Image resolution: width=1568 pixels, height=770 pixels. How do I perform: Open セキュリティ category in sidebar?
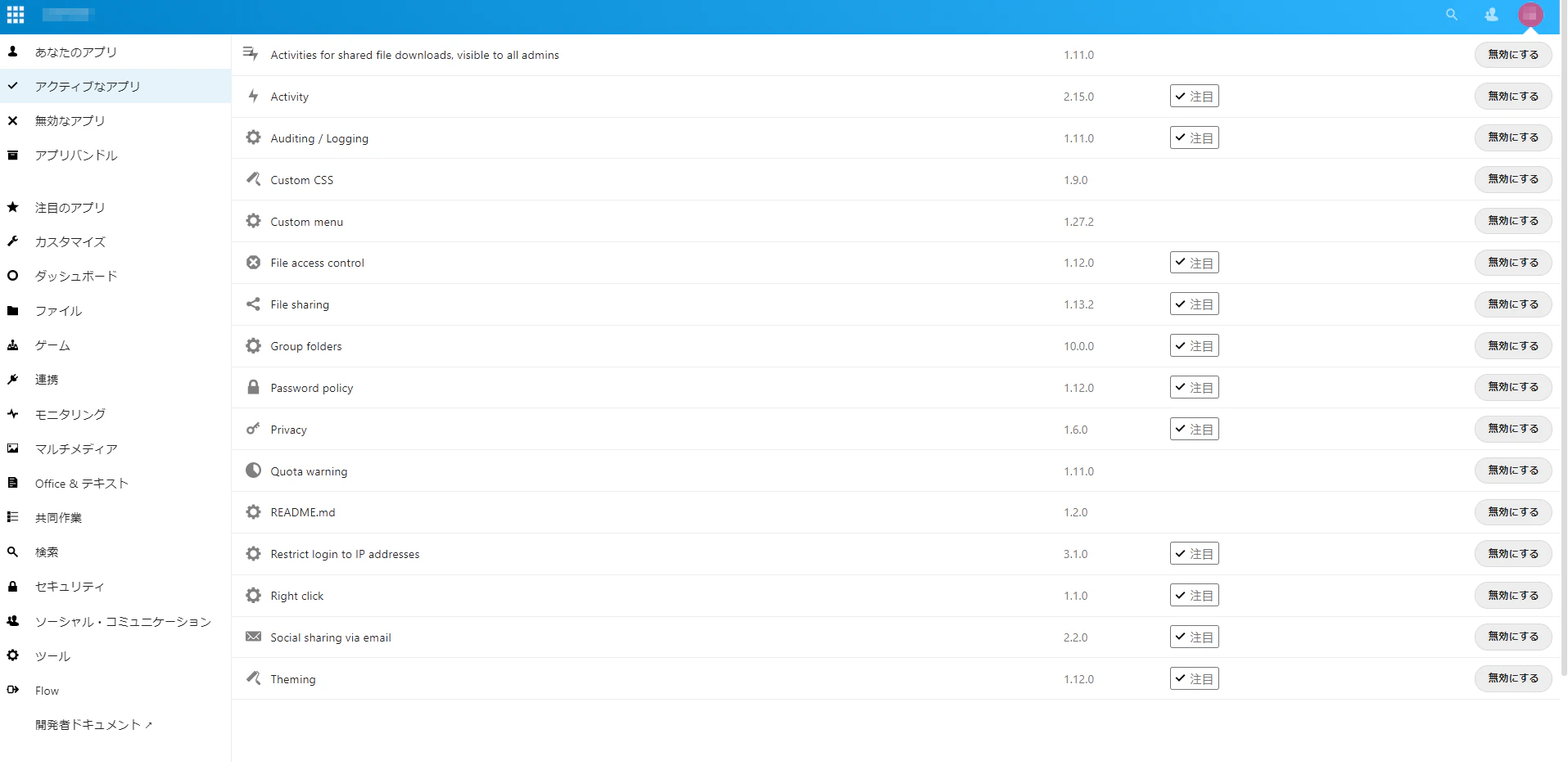tap(115, 587)
